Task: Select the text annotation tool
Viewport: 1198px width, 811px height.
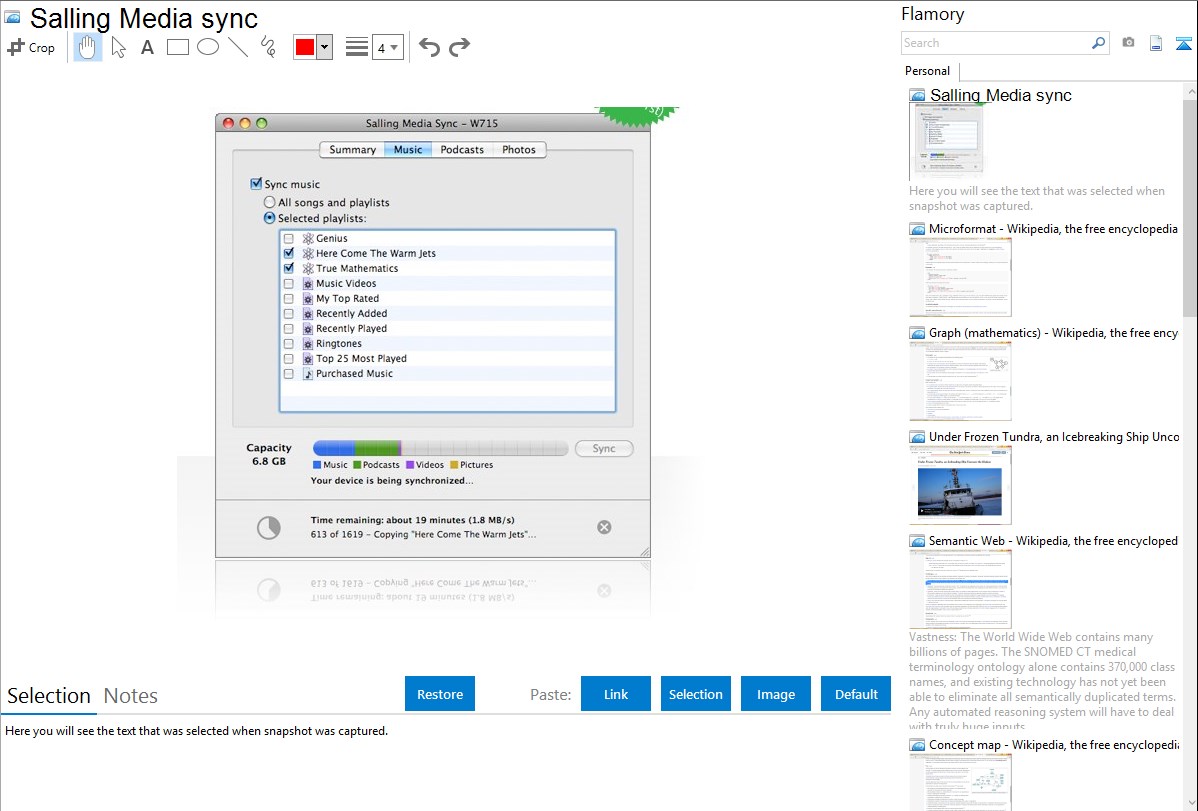Action: tap(147, 47)
